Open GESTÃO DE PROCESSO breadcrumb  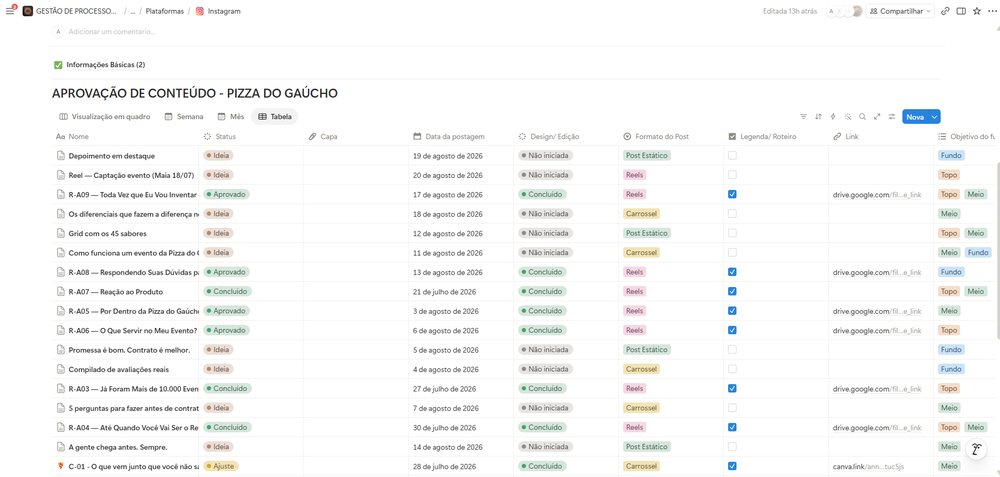click(x=77, y=11)
